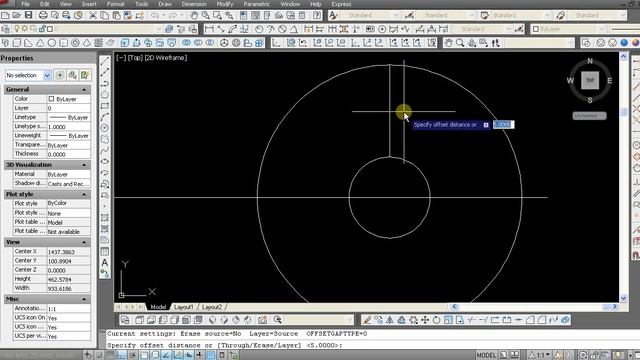Collapse the Misc section
The height and width of the screenshot is (360, 640).
[x=84, y=299]
